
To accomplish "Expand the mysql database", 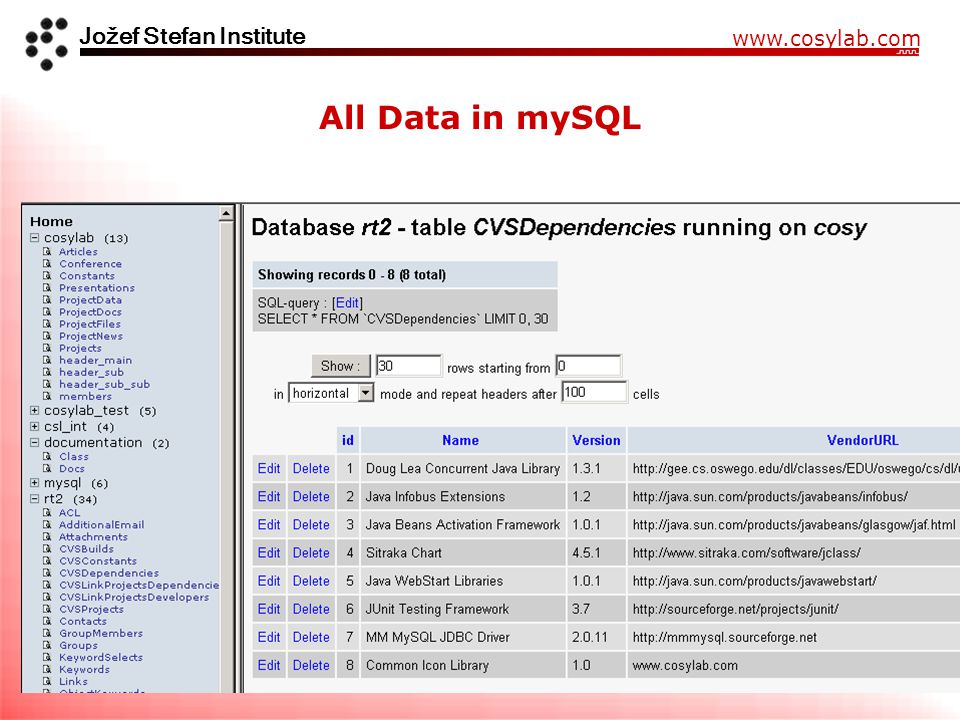I will point(34,482).
